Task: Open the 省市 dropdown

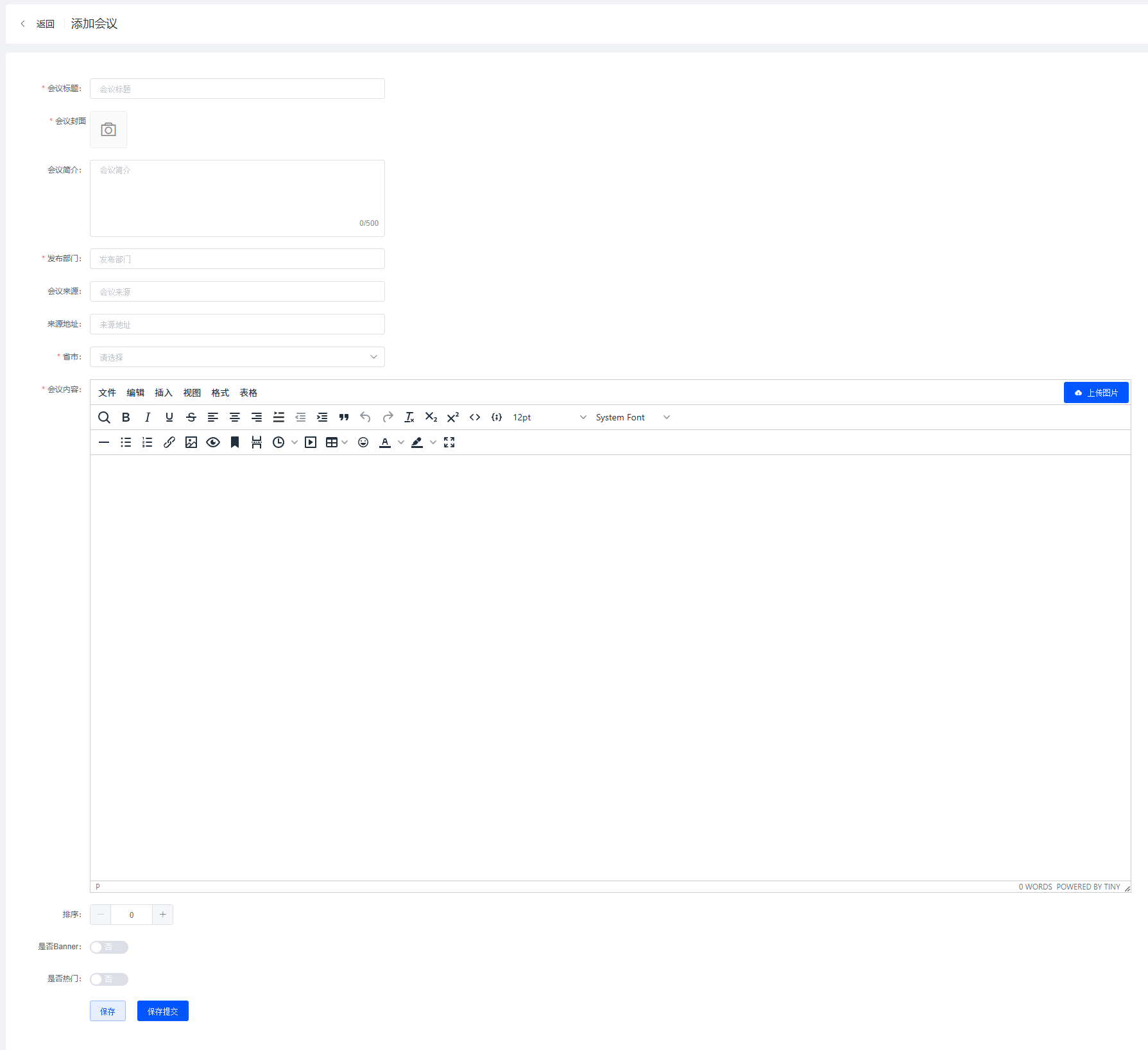Action: 237,357
